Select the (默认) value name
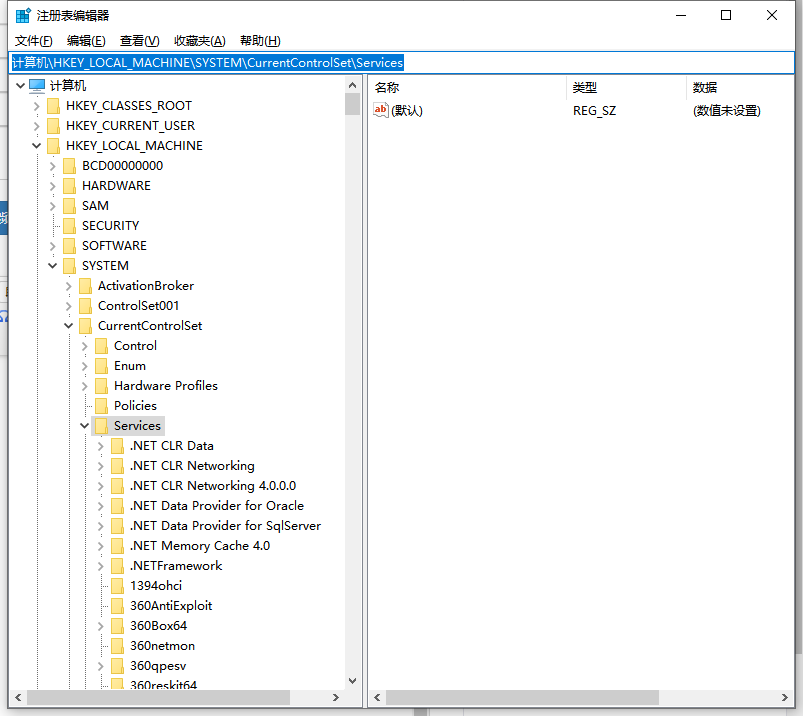The image size is (803, 716). 407,111
